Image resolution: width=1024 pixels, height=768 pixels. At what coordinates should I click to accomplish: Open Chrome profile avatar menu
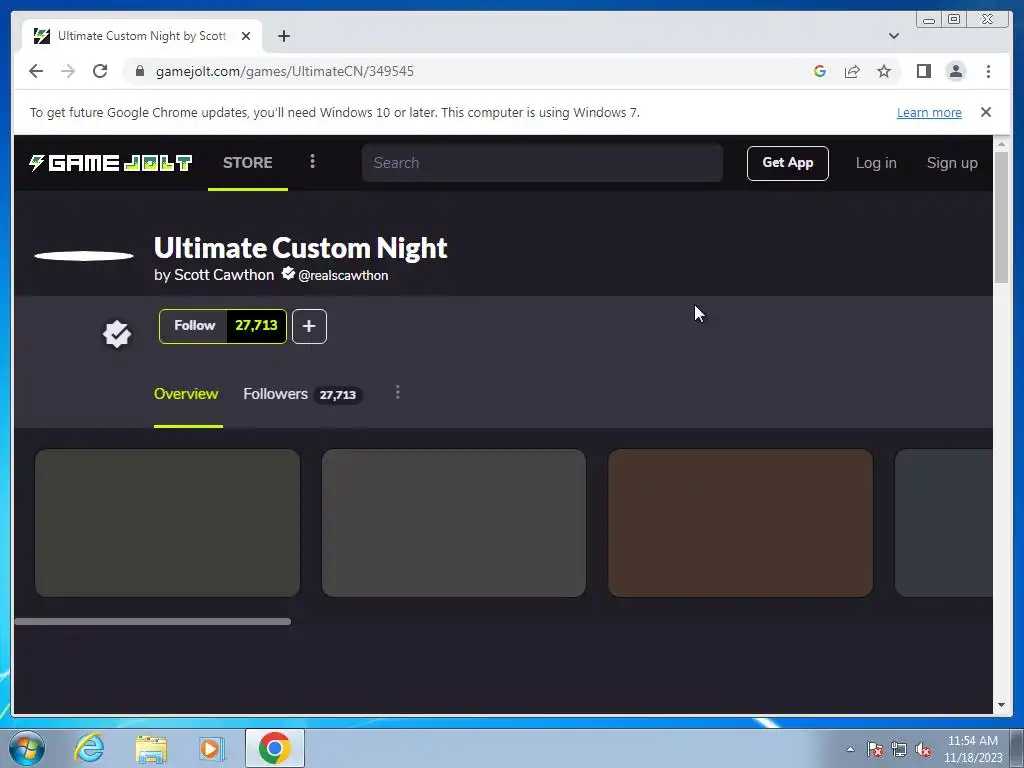click(956, 71)
